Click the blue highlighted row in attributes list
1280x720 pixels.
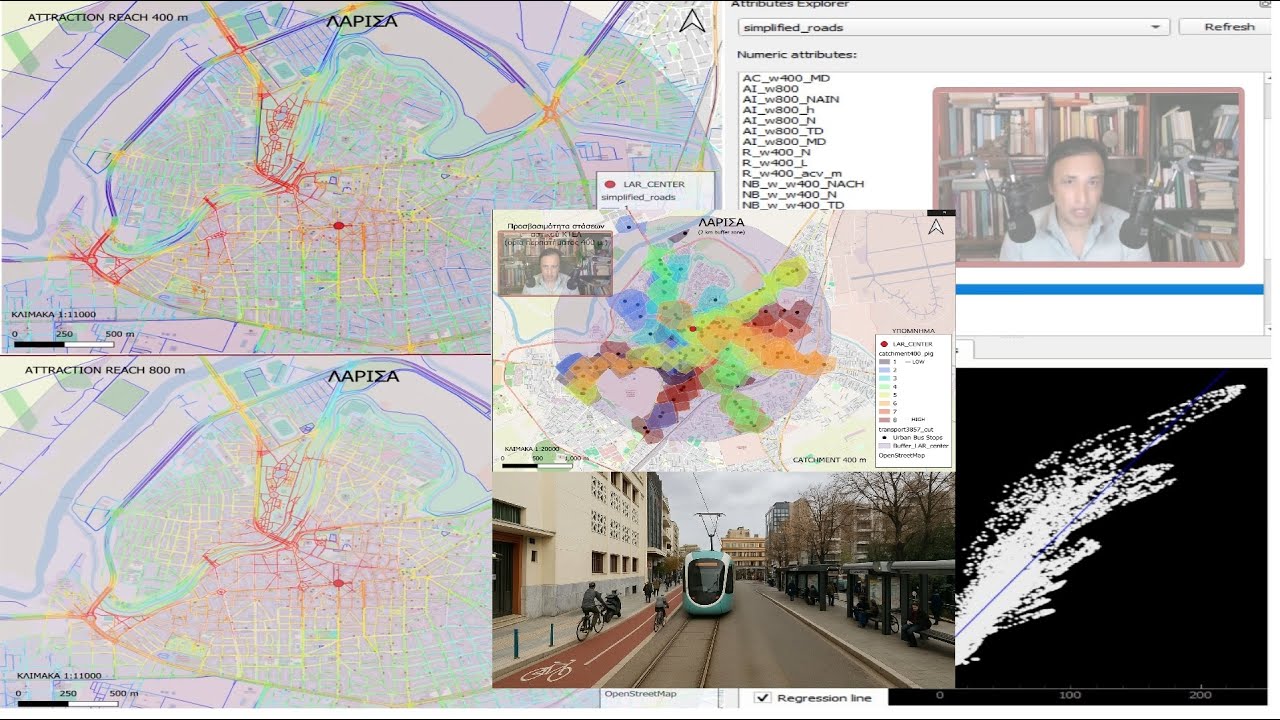1109,290
